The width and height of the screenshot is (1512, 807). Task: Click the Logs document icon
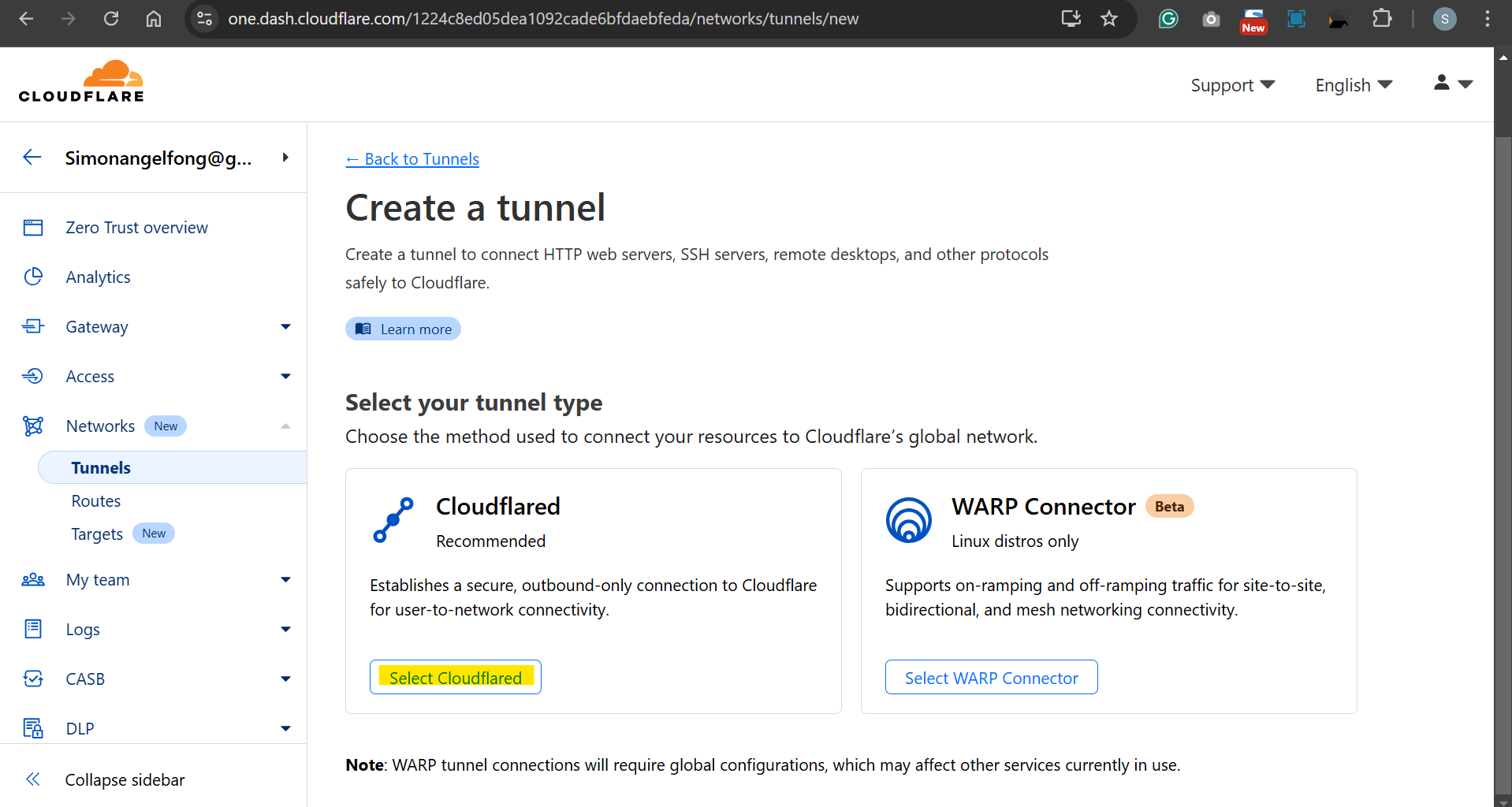pyautogui.click(x=33, y=629)
